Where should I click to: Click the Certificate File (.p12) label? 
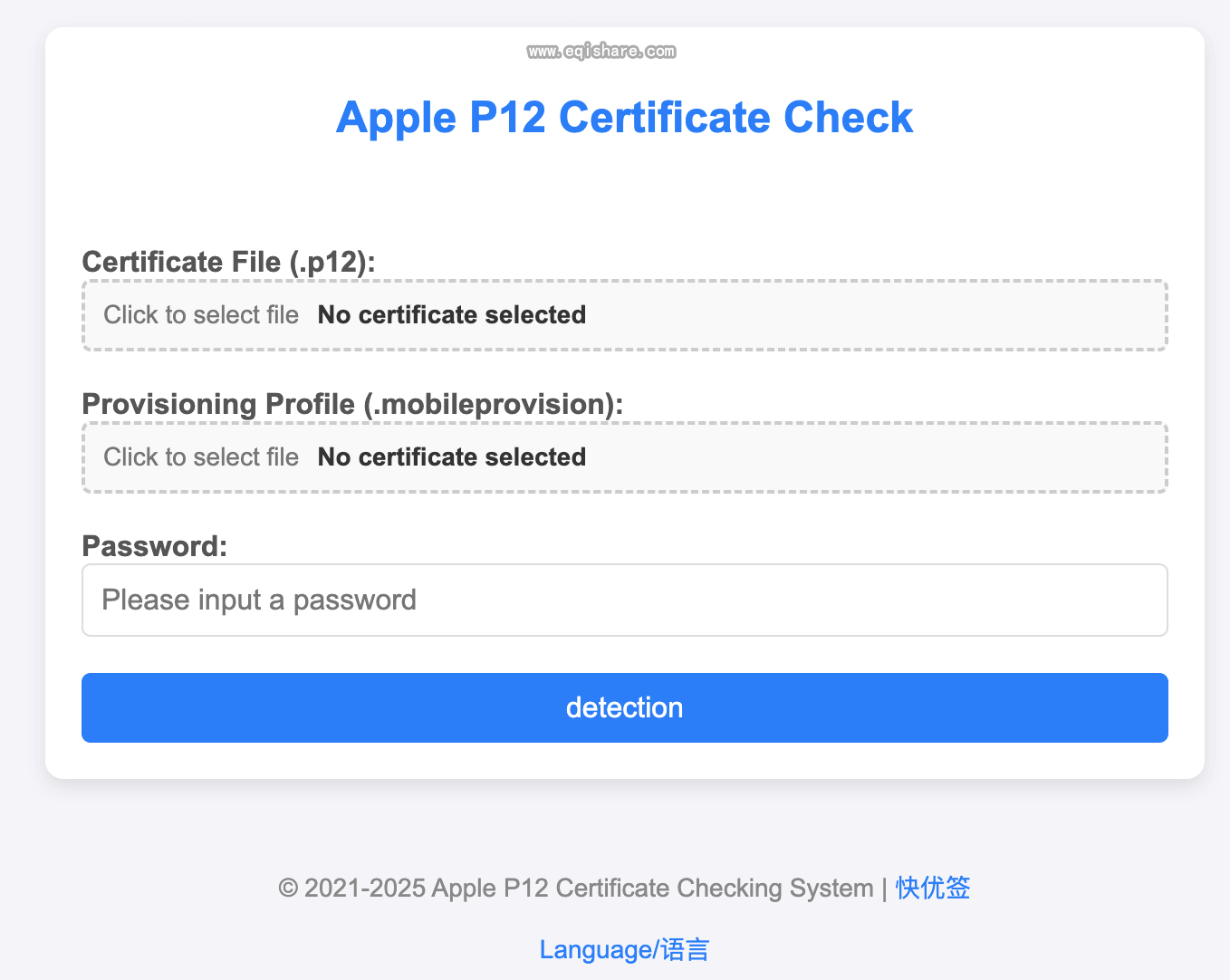pos(229,262)
